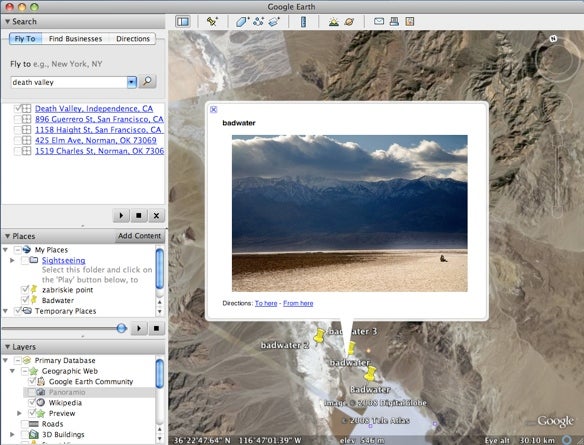This screenshot has width=584, height=445.
Task: Clear the search results with X button
Action: (x=156, y=215)
